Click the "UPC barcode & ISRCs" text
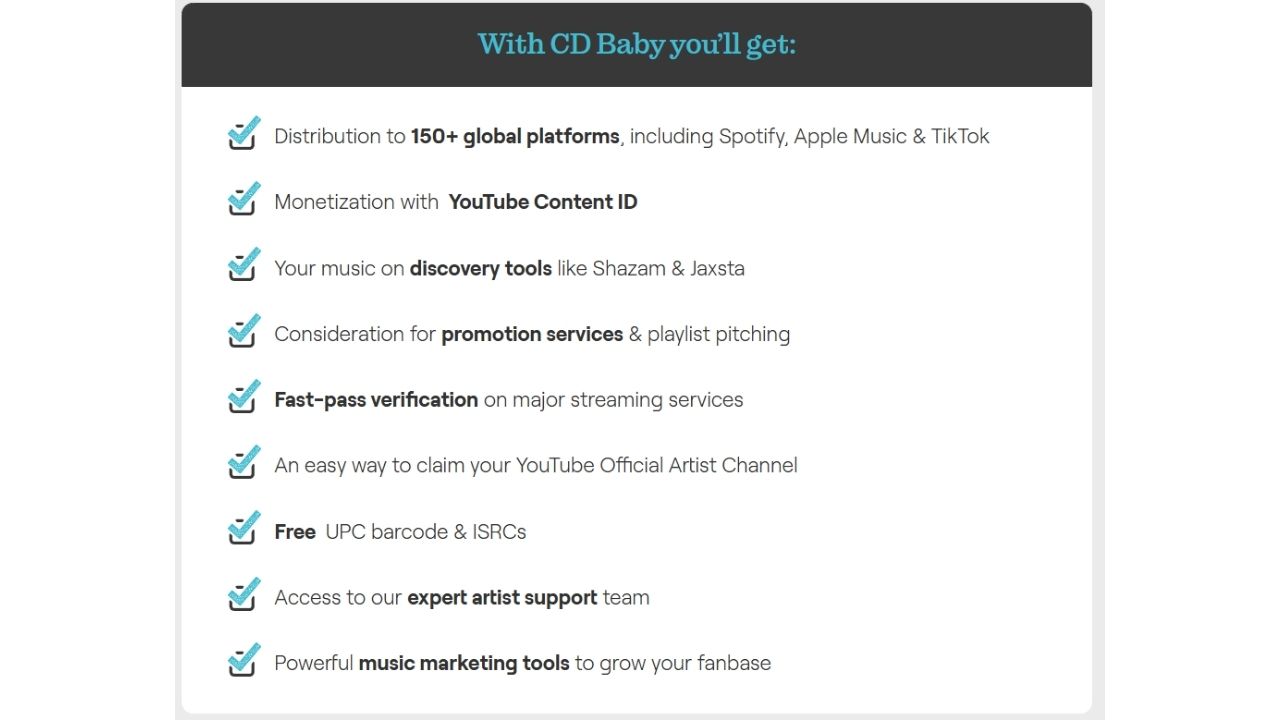The image size is (1280, 720). (x=426, y=532)
